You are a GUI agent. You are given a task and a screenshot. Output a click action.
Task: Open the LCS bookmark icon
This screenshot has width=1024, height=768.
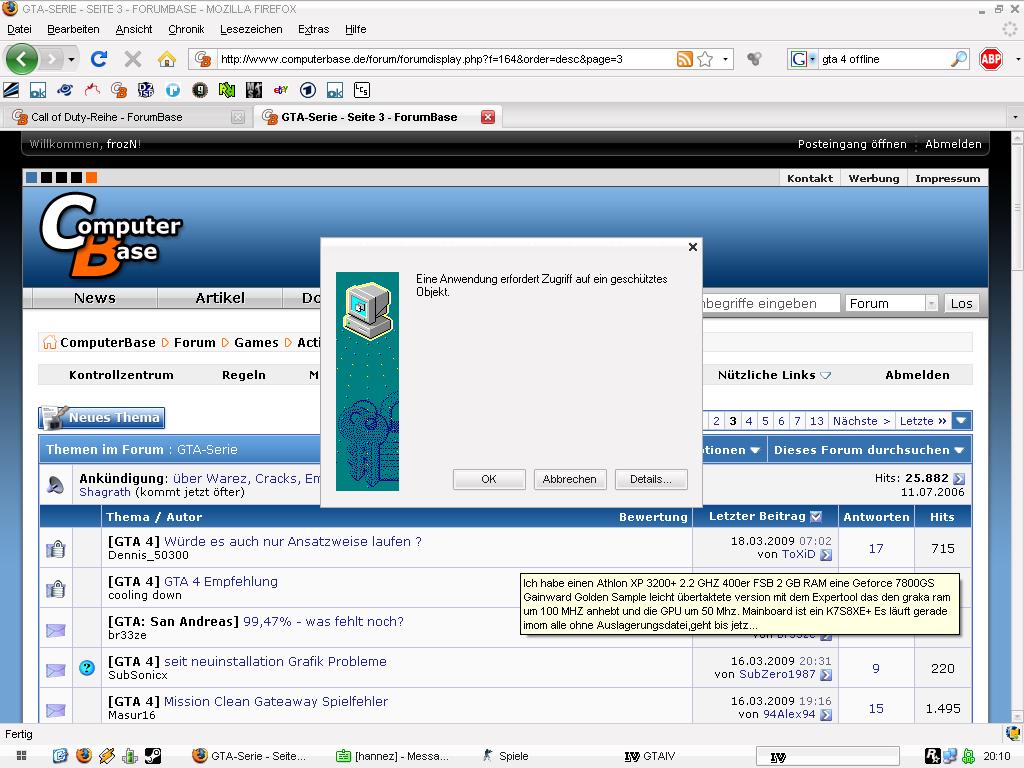[362, 90]
